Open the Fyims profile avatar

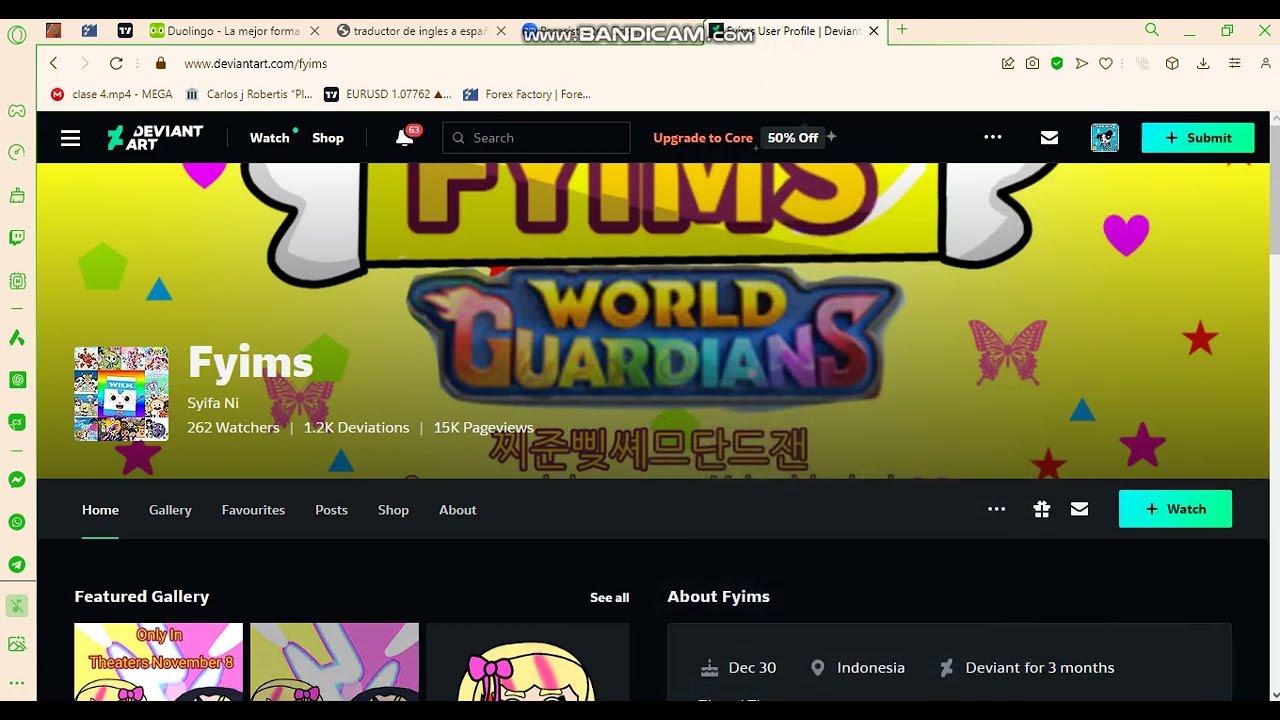click(x=121, y=394)
